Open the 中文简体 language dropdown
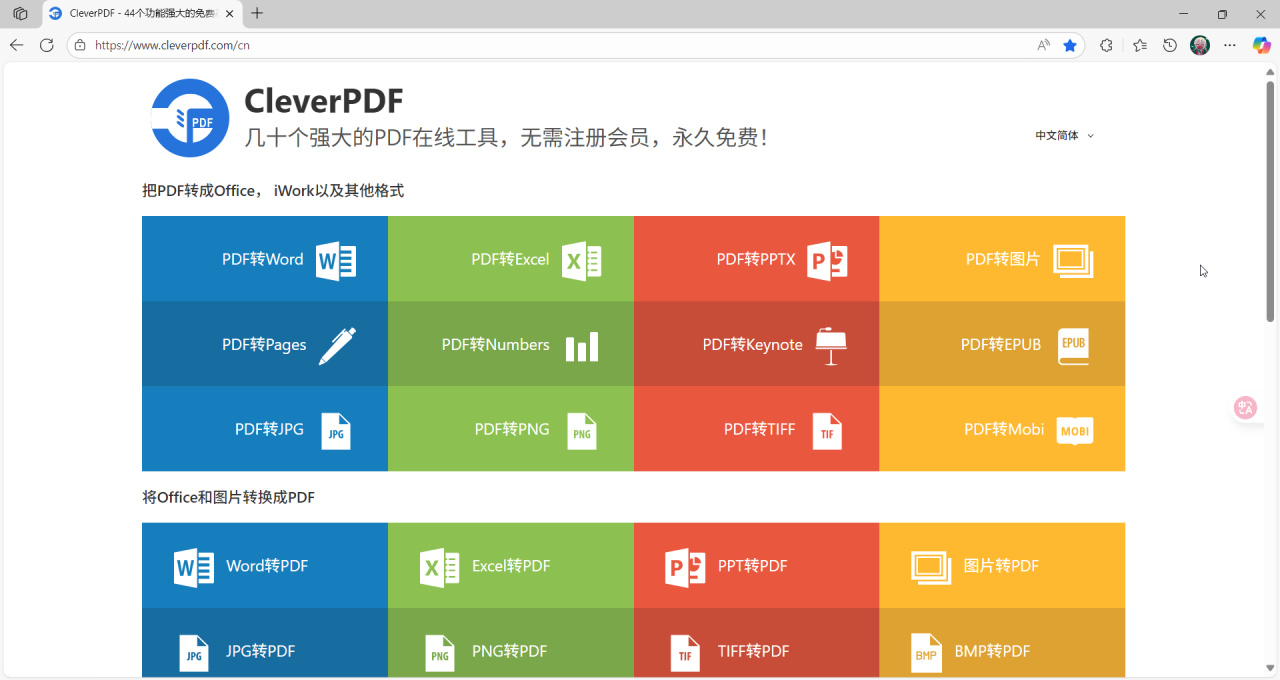Screen dimensions: 1280x680 (x=1065, y=135)
